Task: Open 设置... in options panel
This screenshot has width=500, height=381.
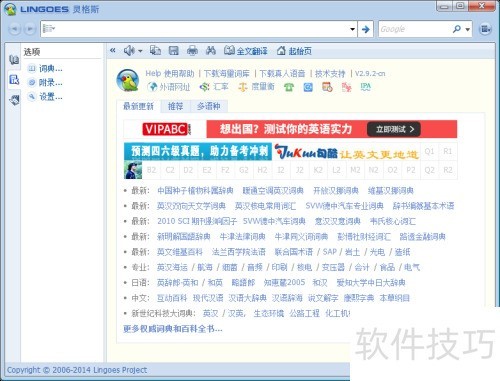Action: 45,97
